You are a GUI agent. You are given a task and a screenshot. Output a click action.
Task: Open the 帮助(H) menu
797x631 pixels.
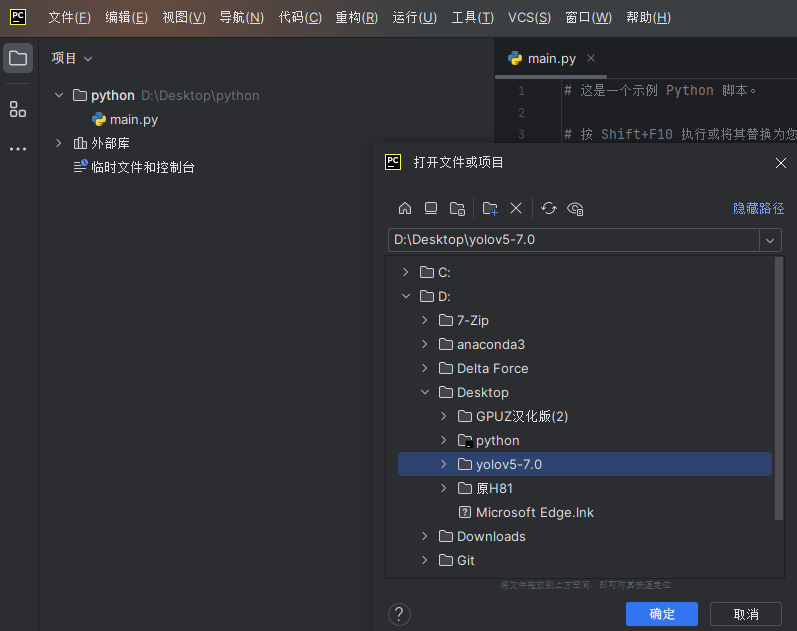tap(648, 17)
